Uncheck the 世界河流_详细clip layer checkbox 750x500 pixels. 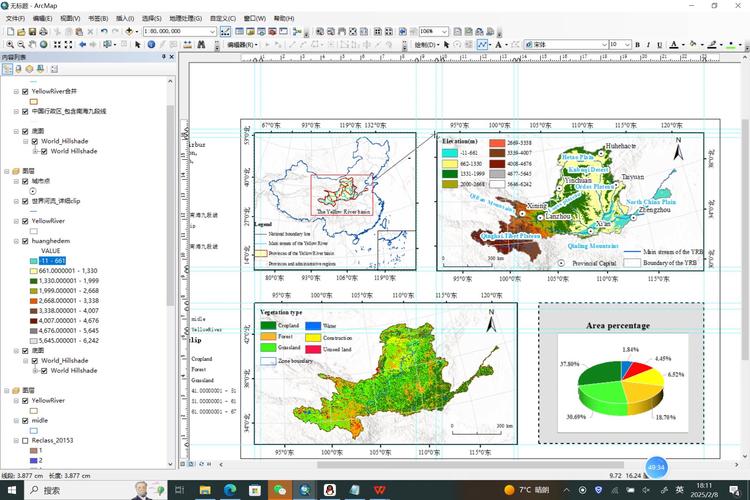(25, 201)
